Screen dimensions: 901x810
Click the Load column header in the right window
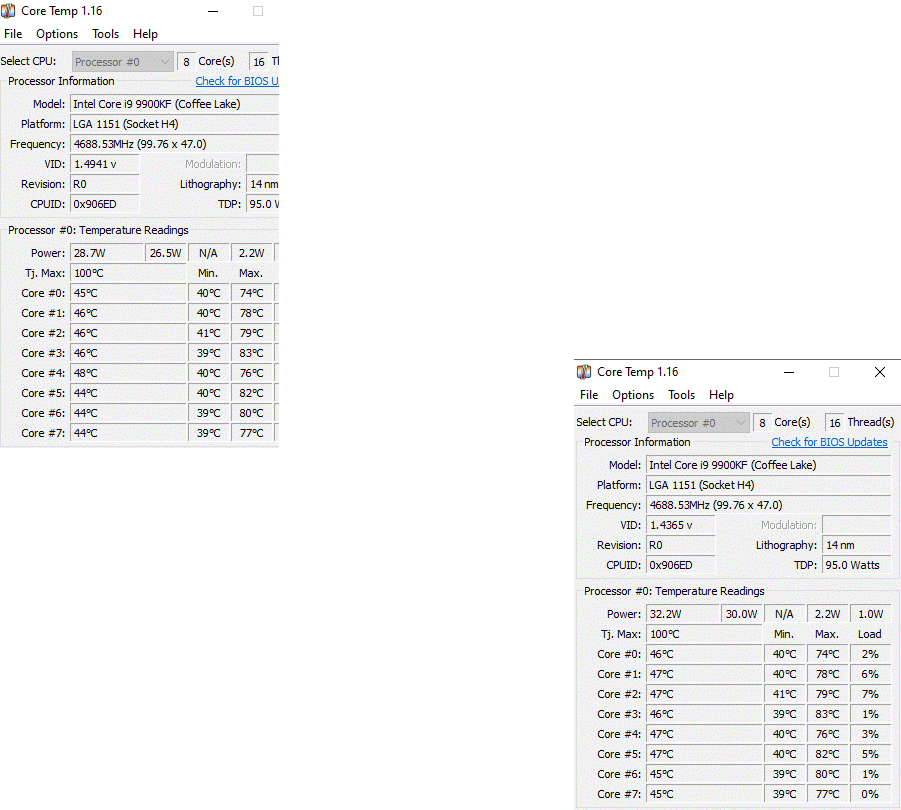pos(869,634)
